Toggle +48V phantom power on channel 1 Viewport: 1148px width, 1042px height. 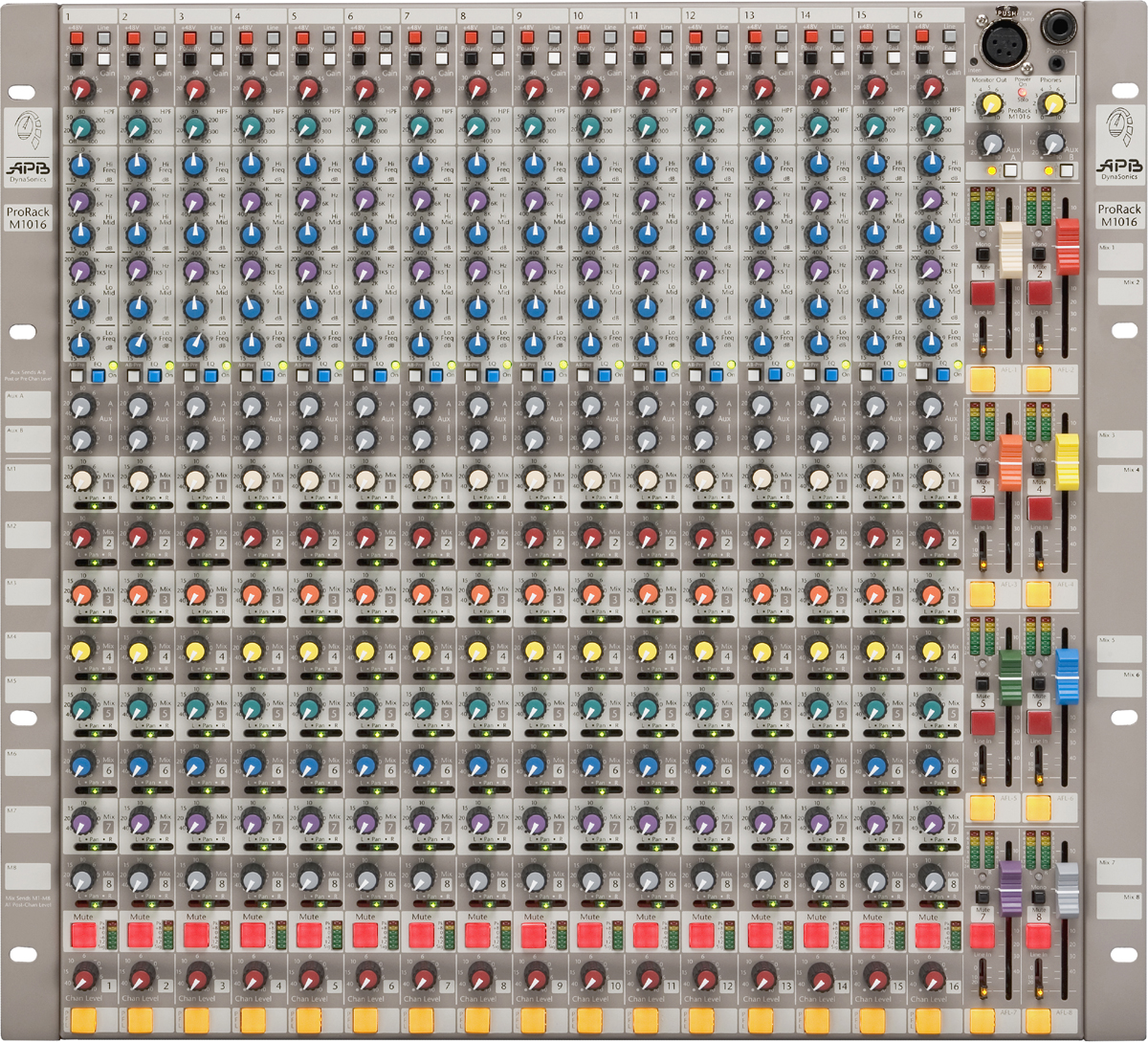click(x=75, y=37)
